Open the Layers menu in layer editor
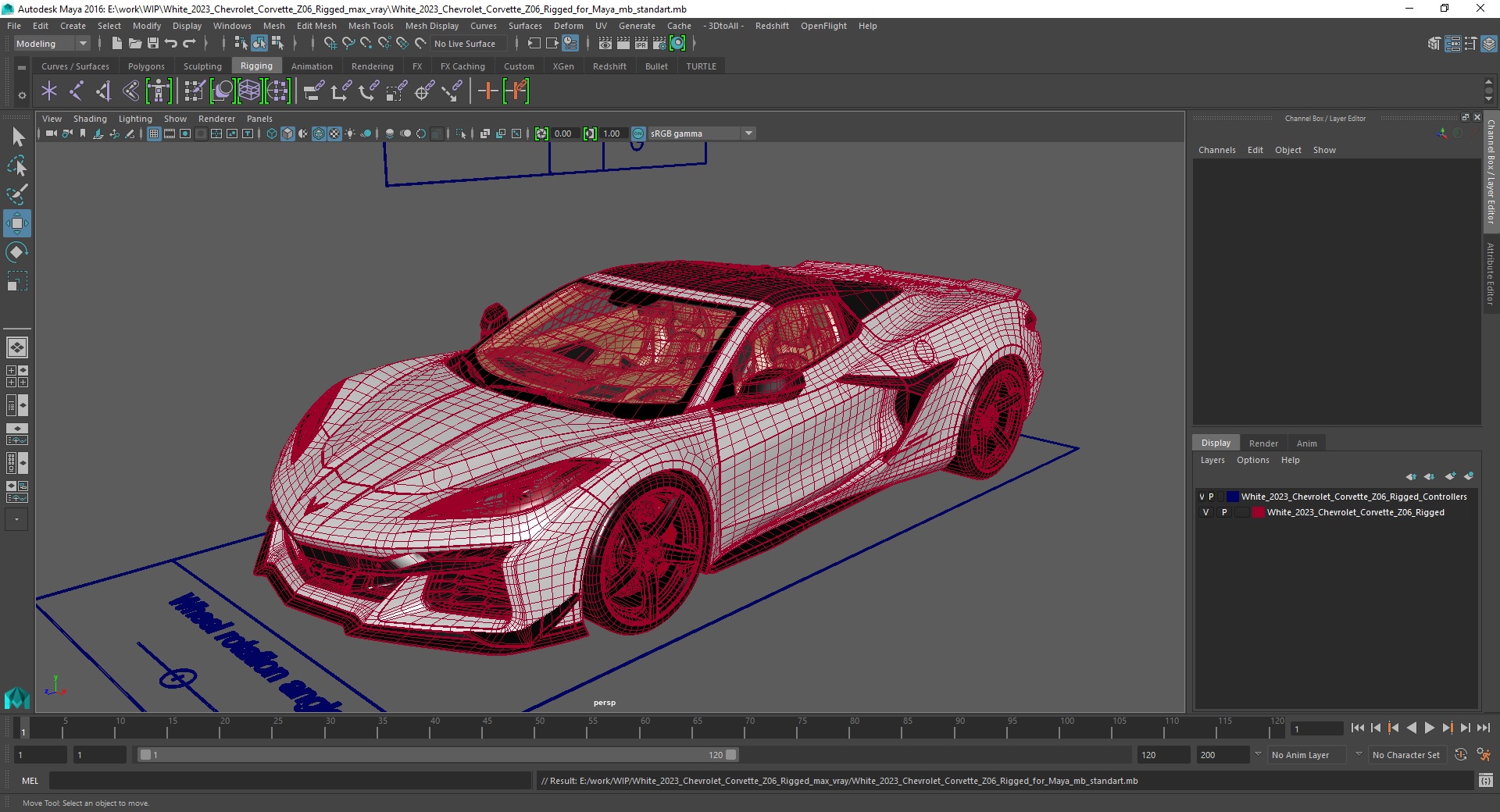1500x812 pixels. (x=1212, y=460)
